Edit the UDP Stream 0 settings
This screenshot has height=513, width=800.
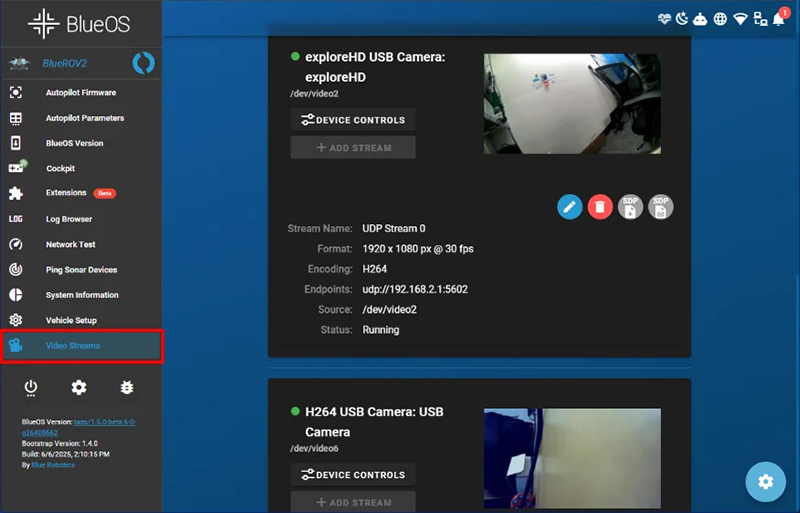click(569, 207)
